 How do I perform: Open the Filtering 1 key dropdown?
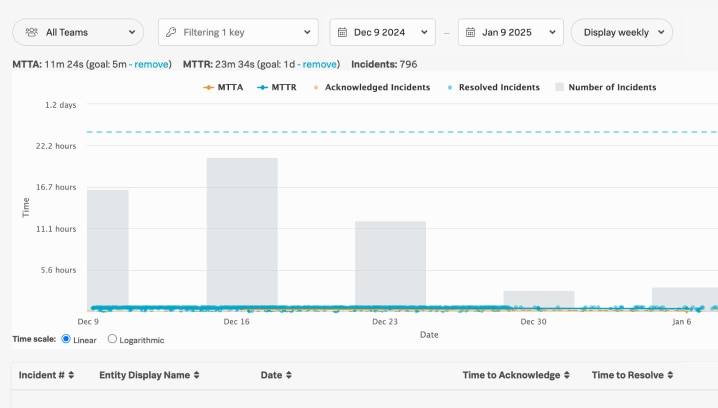click(x=238, y=32)
